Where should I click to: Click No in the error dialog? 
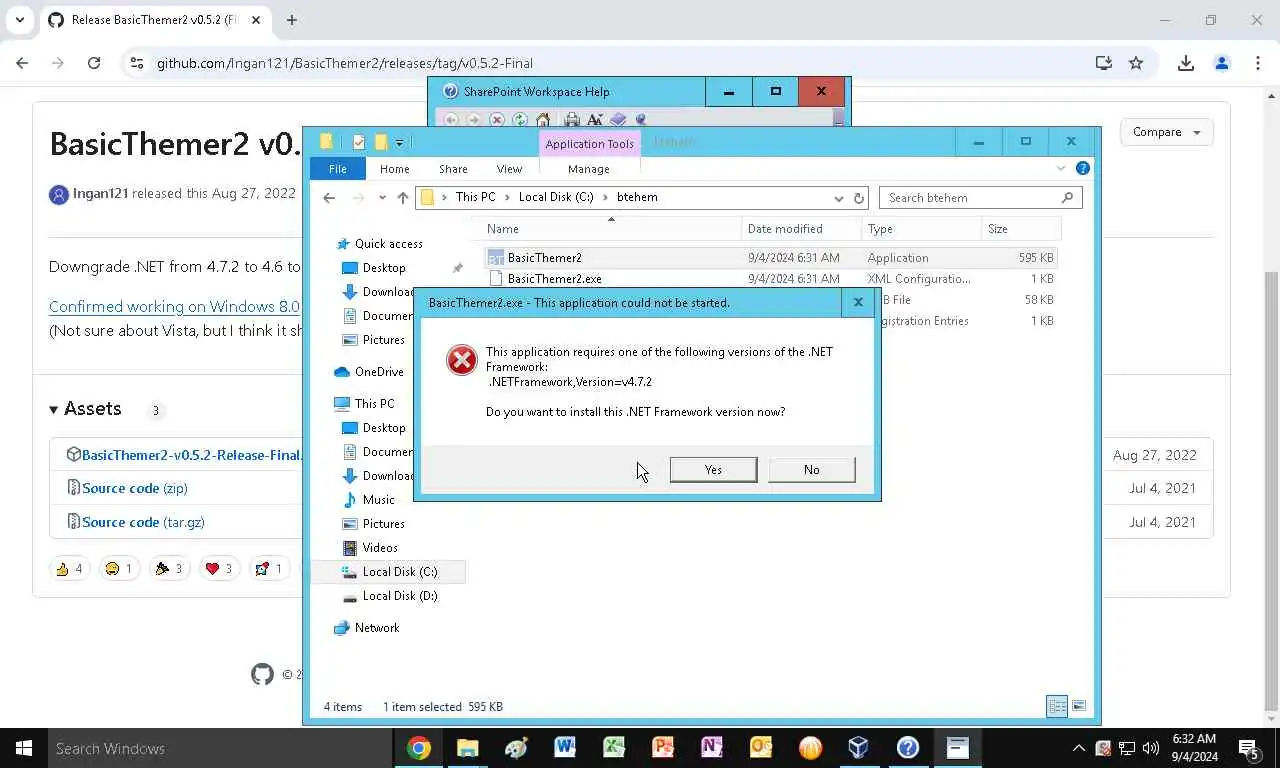811,470
